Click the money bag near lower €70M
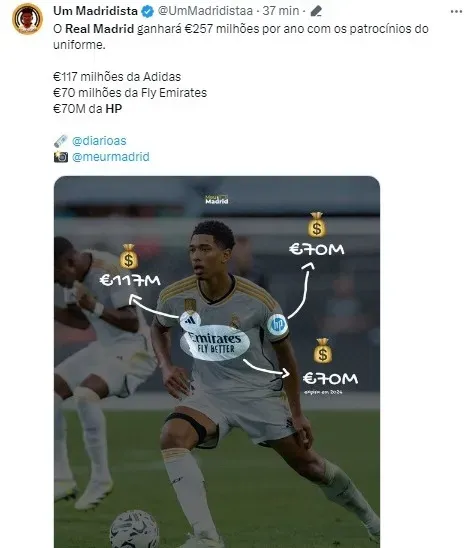 tap(322, 351)
